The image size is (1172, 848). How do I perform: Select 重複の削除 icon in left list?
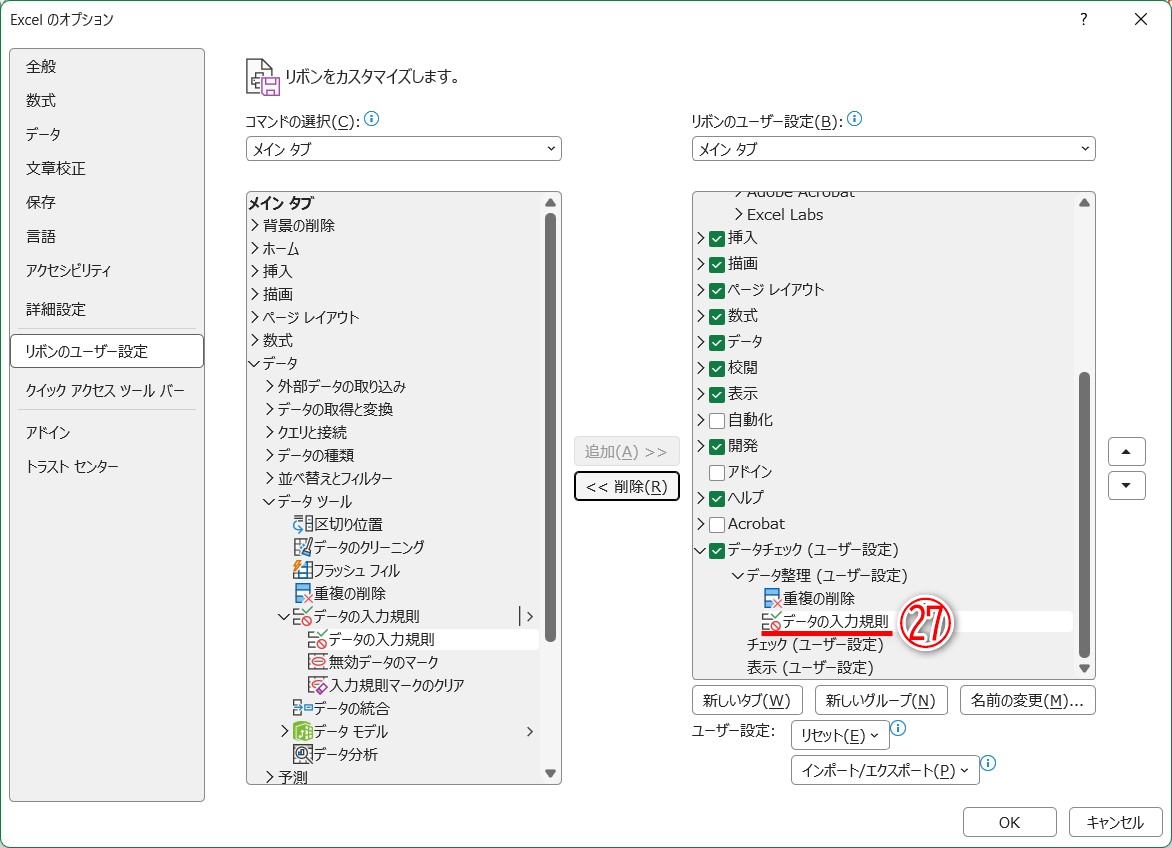[x=303, y=593]
